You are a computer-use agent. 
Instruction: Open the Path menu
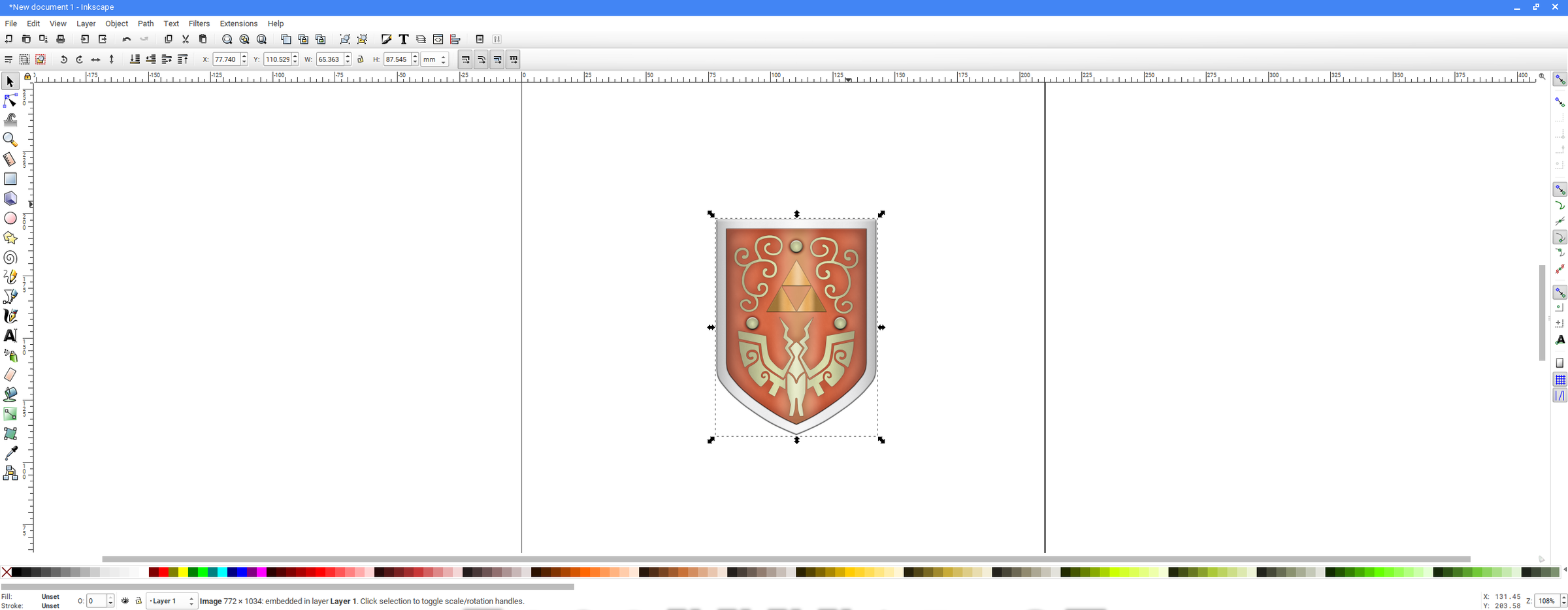click(146, 24)
